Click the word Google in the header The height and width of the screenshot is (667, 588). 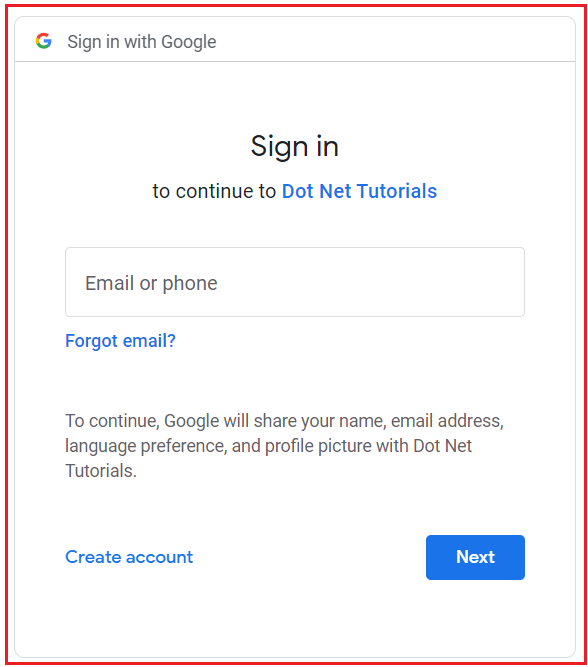pos(189,42)
